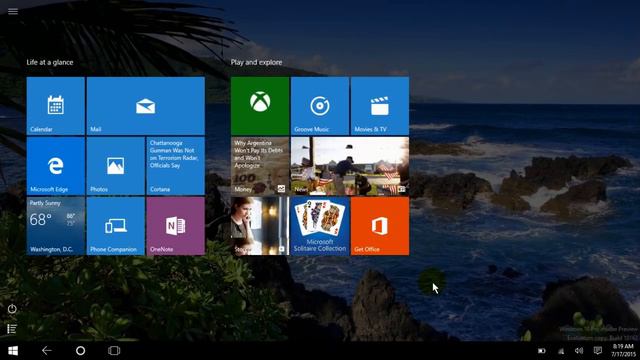The image size is (640, 360).
Task: Open the Mail tile
Action: [x=146, y=106]
